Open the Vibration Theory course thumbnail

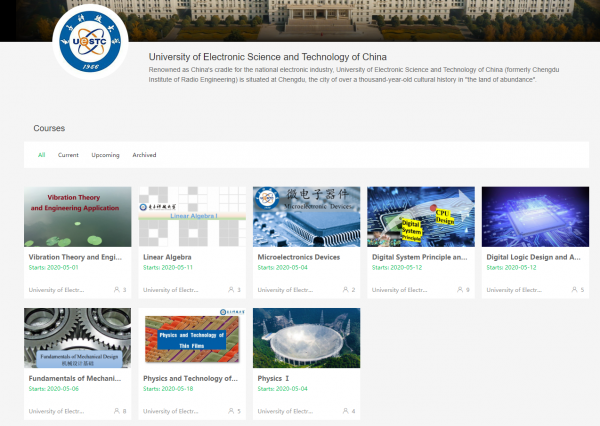pos(77,216)
